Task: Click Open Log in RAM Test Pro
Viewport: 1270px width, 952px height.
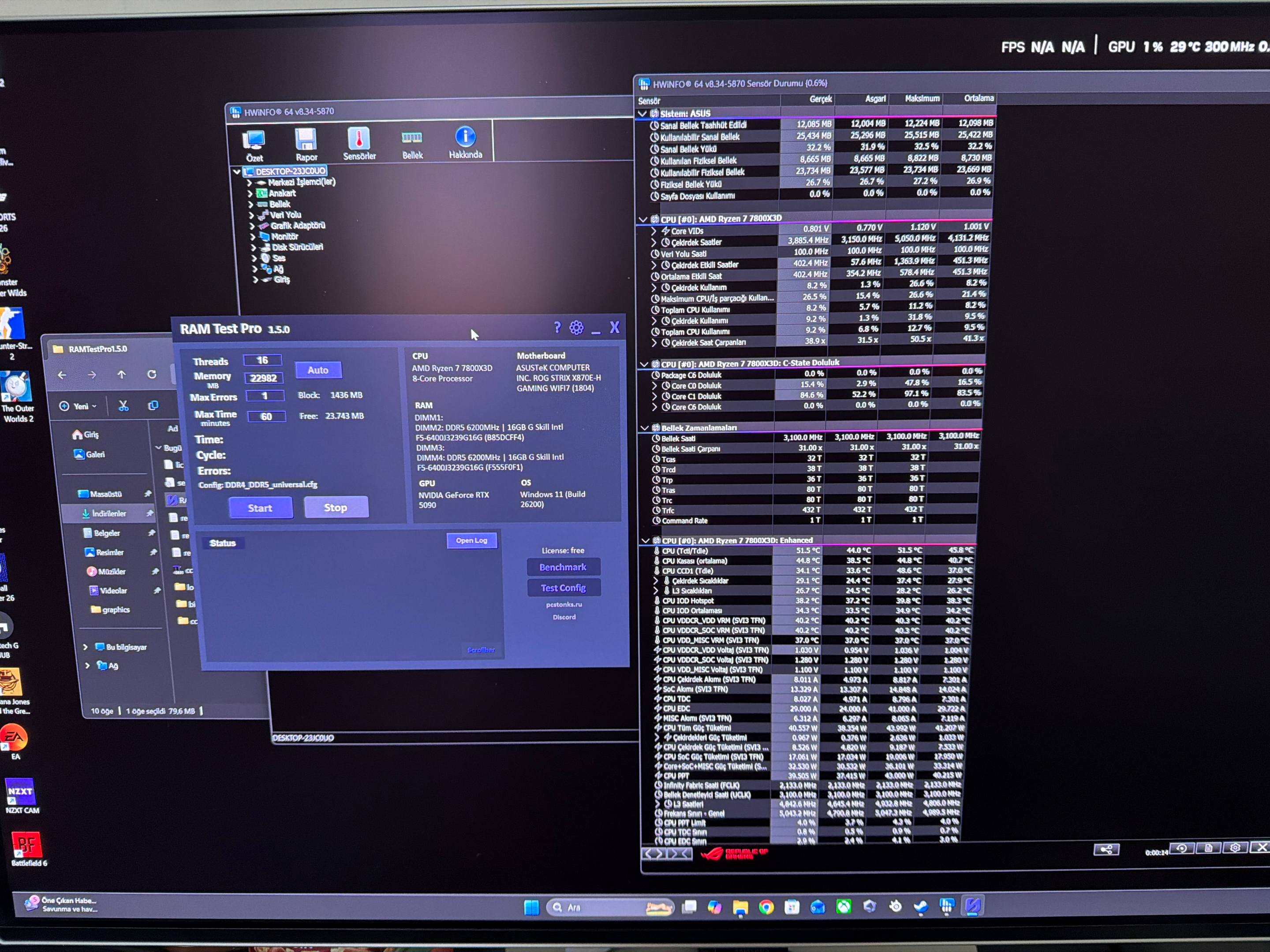Action: coord(472,540)
